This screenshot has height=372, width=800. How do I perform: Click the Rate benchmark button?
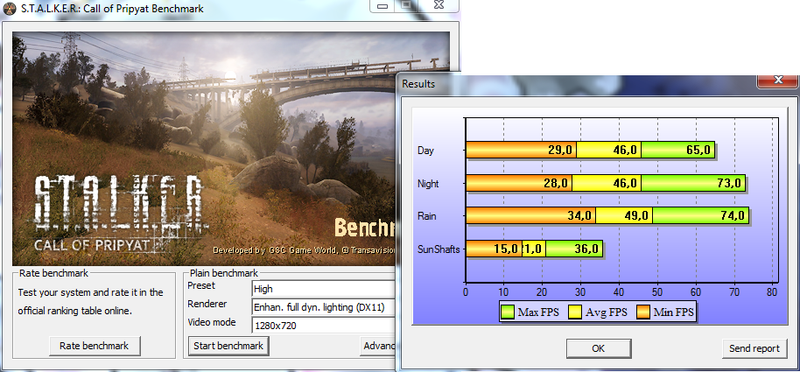point(94,345)
